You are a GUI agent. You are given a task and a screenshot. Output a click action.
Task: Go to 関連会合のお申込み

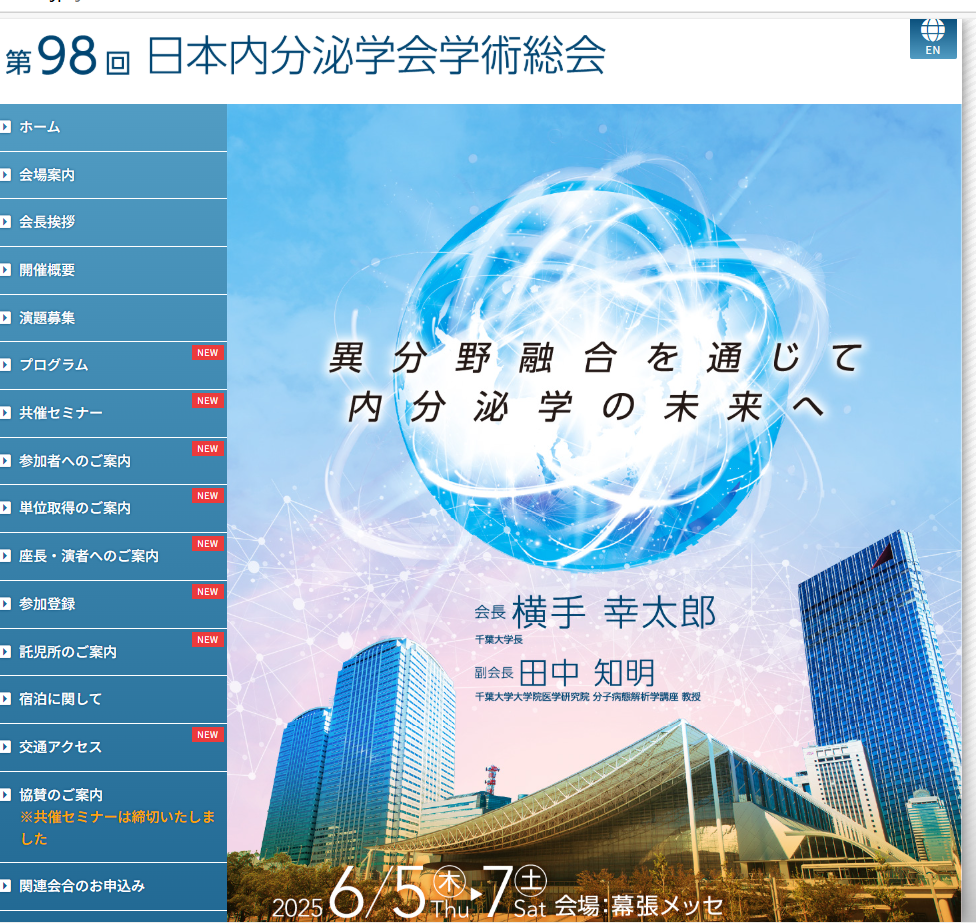(113, 887)
